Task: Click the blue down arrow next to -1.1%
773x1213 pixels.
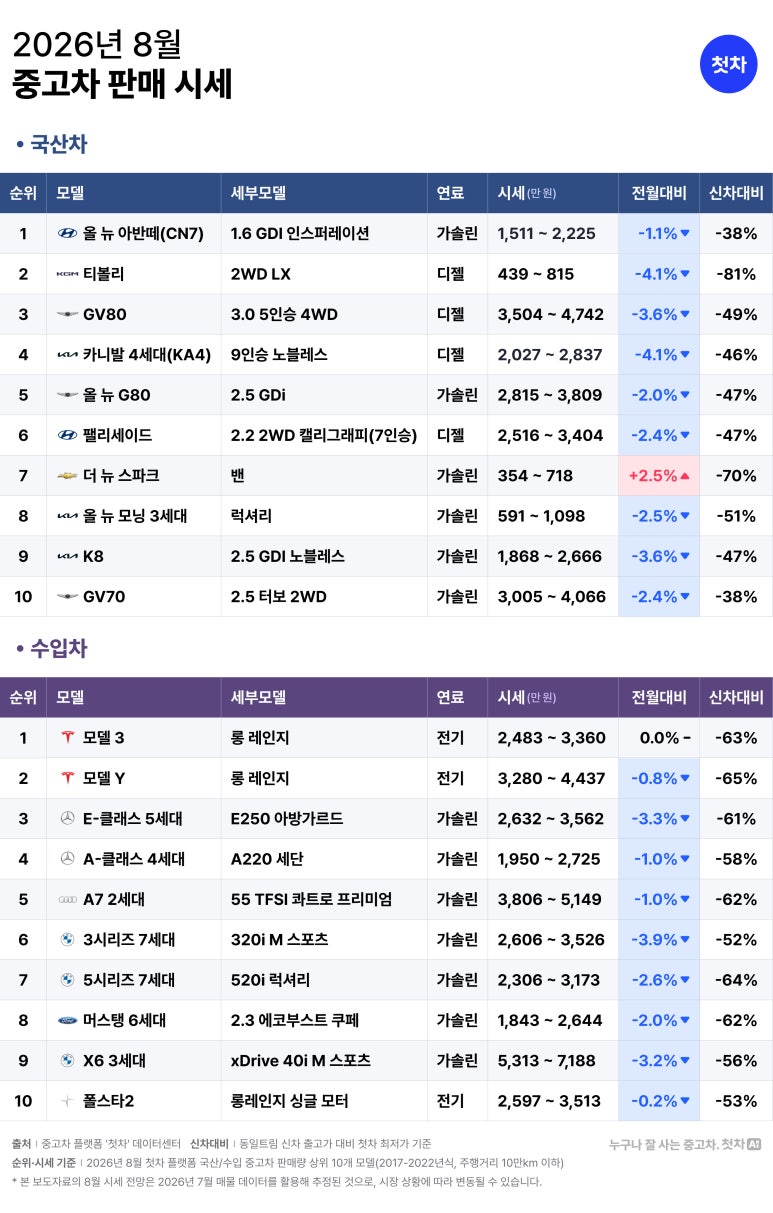Action: coord(685,234)
